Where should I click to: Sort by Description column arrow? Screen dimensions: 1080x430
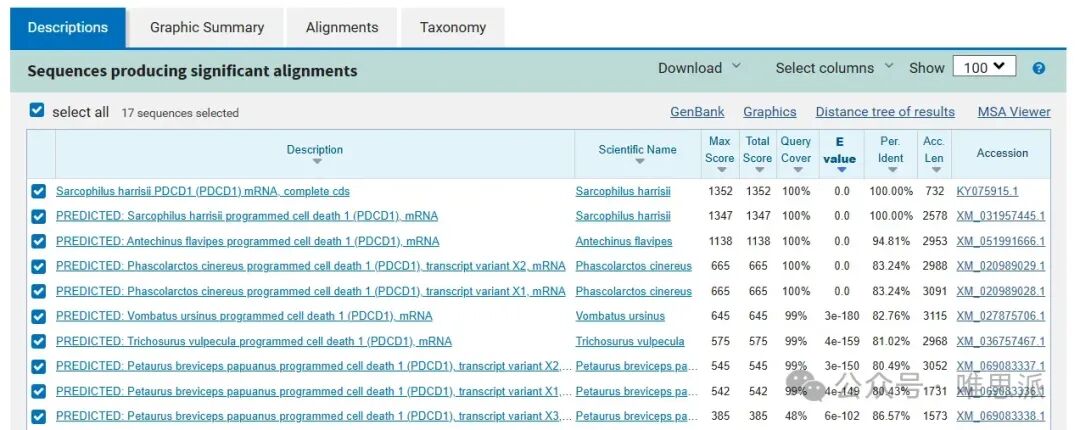pos(316,161)
